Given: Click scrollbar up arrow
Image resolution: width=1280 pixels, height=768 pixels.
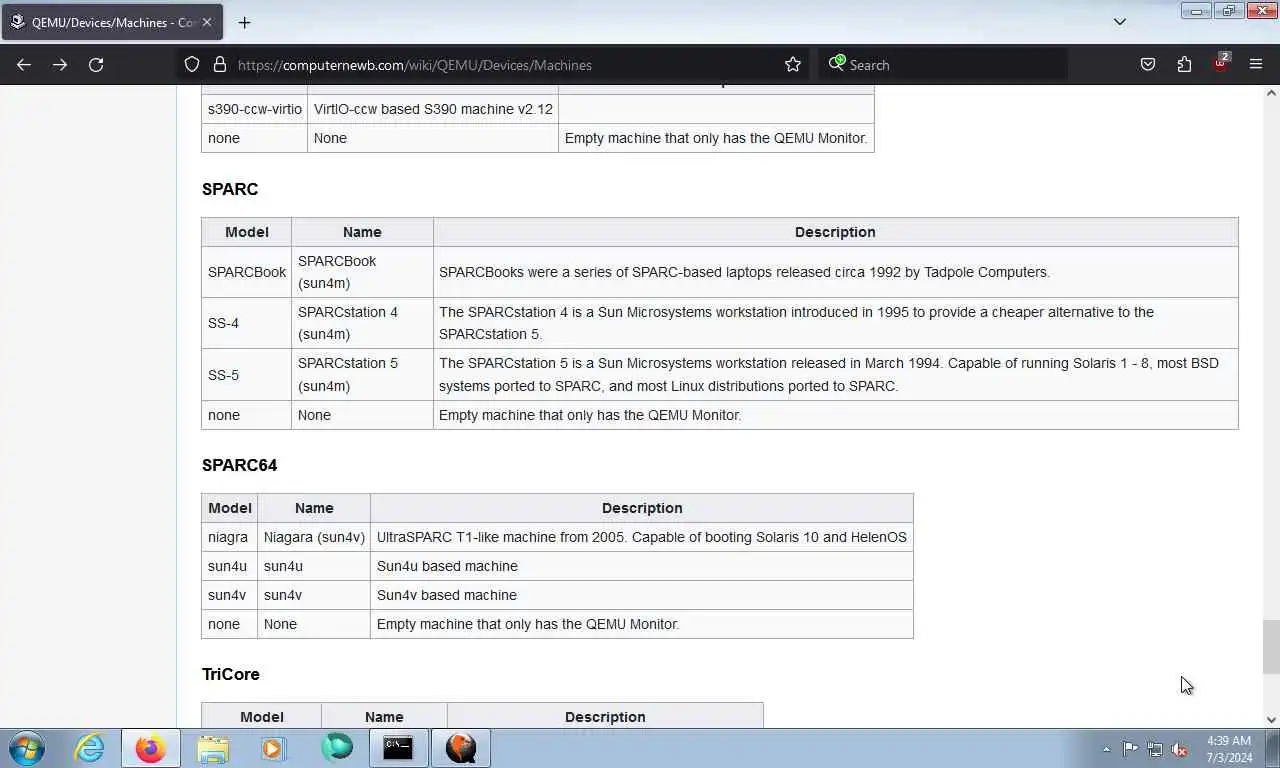Looking at the screenshot, I should tap(1271, 93).
